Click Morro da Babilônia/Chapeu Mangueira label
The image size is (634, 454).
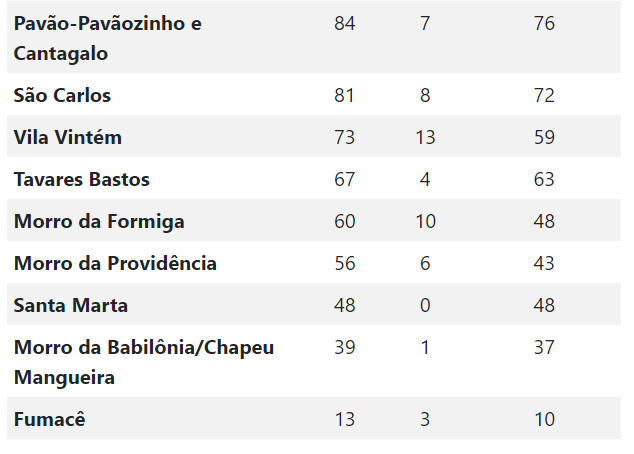pyautogui.click(x=144, y=362)
